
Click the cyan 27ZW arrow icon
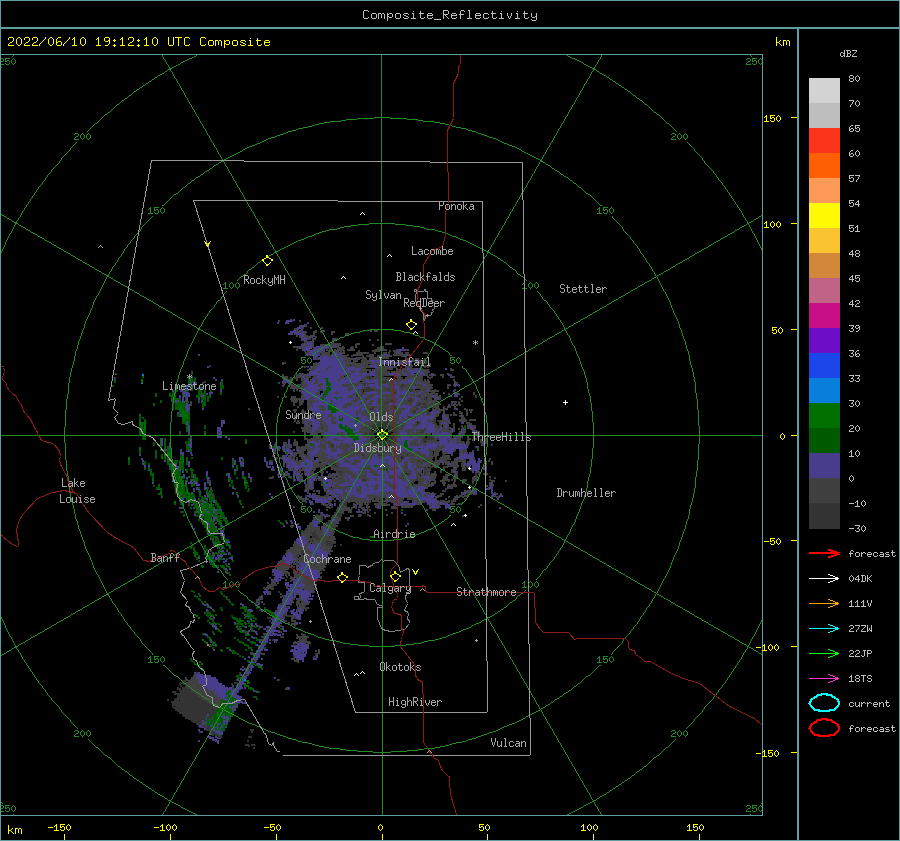pyautogui.click(x=824, y=629)
